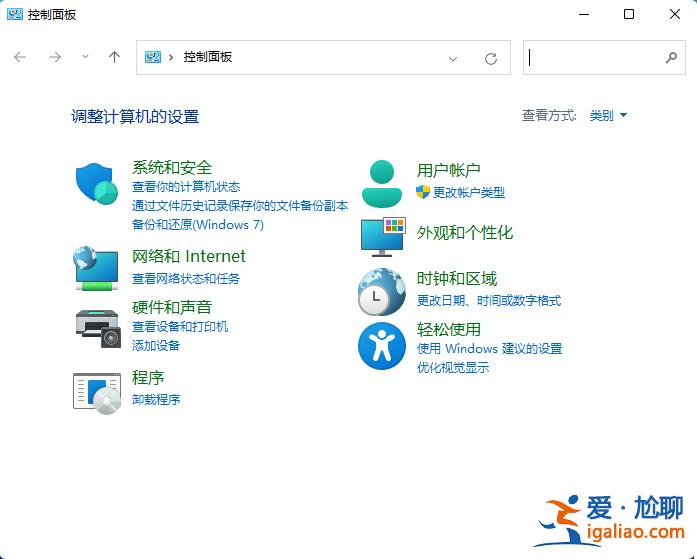Viewport: 697px width, 559px height.
Task: Open the 系统和安全 shield icon
Action: click(x=96, y=184)
